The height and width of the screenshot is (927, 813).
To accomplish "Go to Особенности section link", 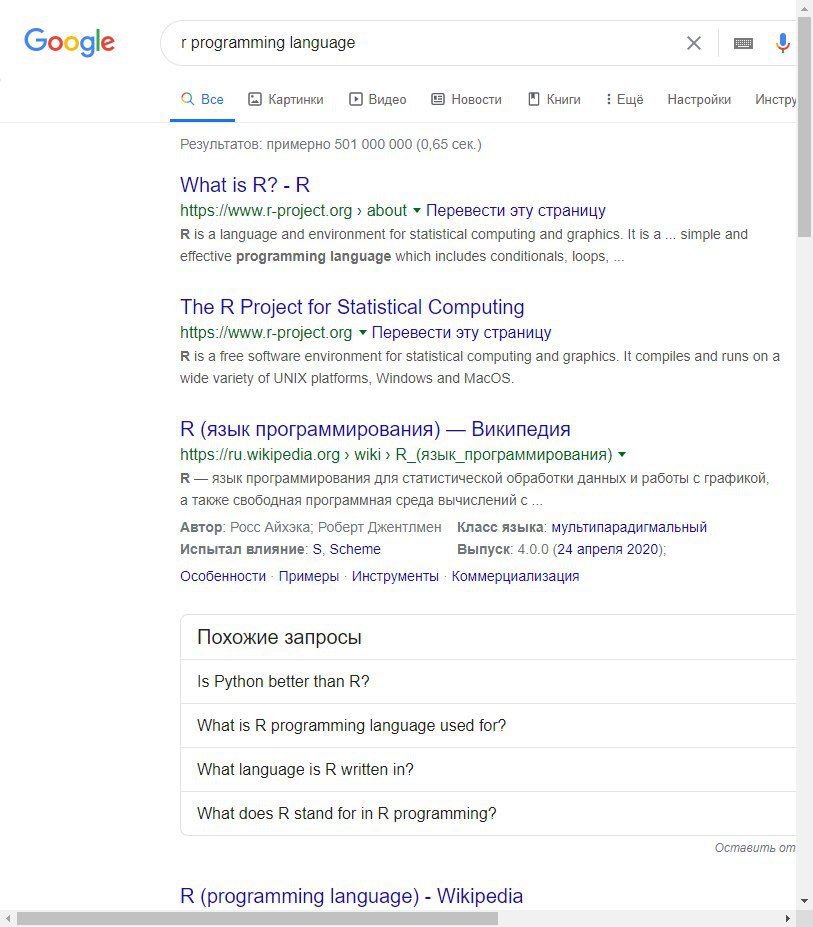I will pos(223,576).
